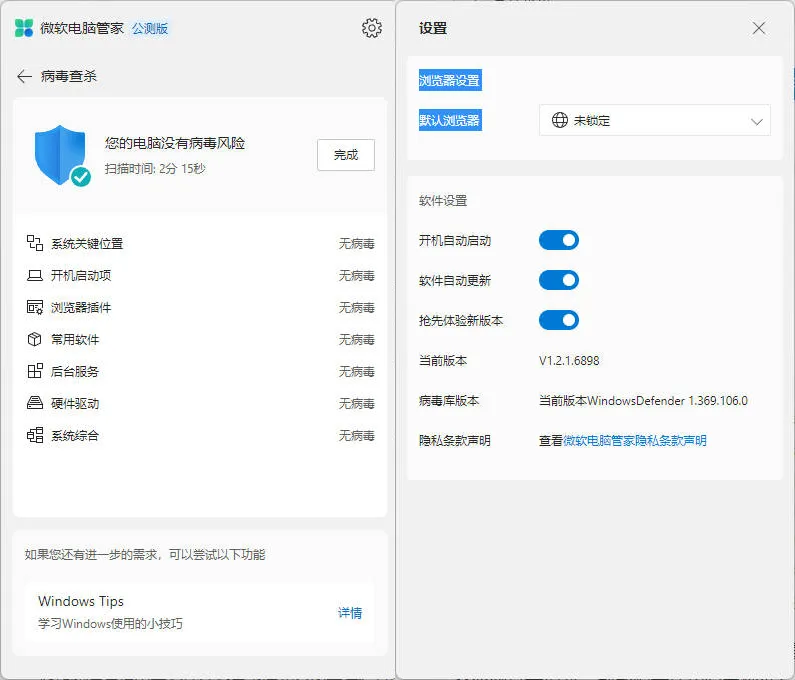Click the 微软电脑管家 title text
795x680 pixels.
point(82,28)
